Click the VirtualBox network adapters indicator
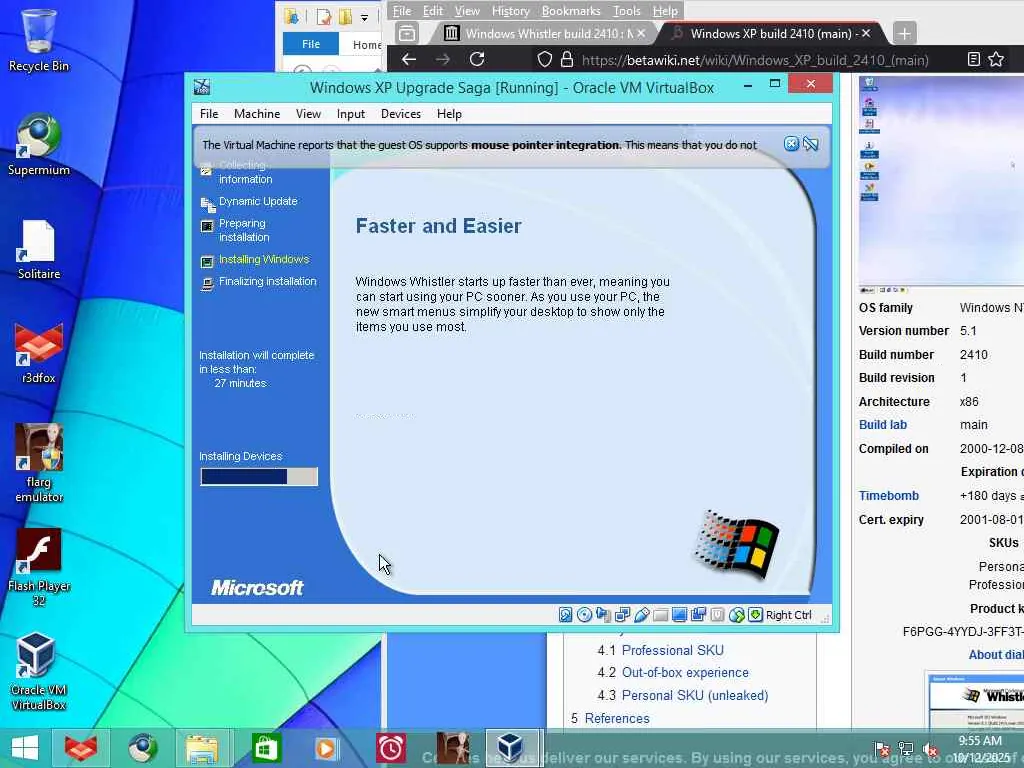This screenshot has height=768, width=1024. (622, 615)
